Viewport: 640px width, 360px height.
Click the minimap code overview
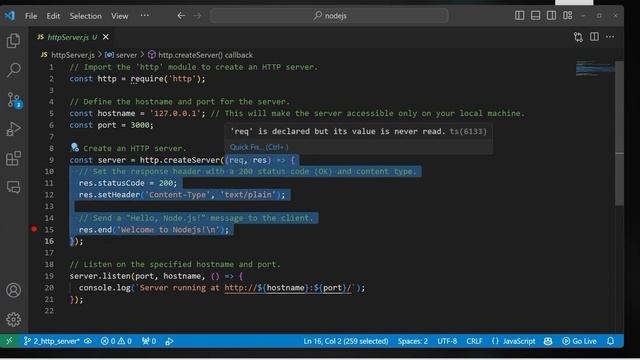[x=594, y=69]
